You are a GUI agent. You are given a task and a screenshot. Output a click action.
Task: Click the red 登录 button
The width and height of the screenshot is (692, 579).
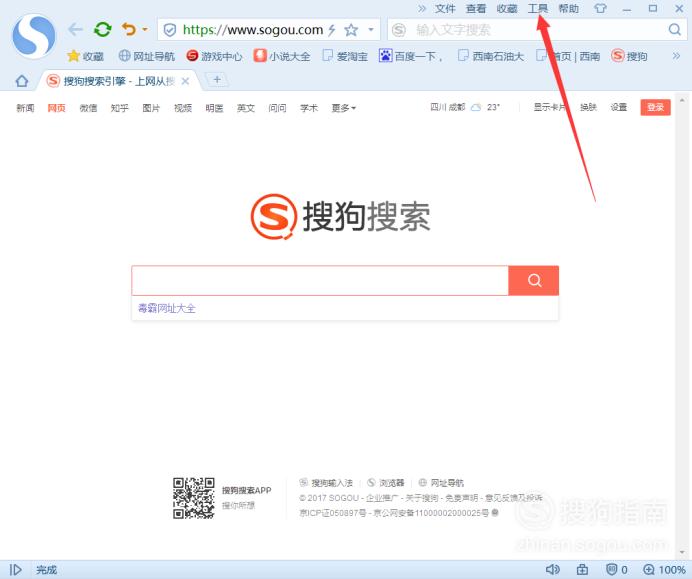click(655, 107)
